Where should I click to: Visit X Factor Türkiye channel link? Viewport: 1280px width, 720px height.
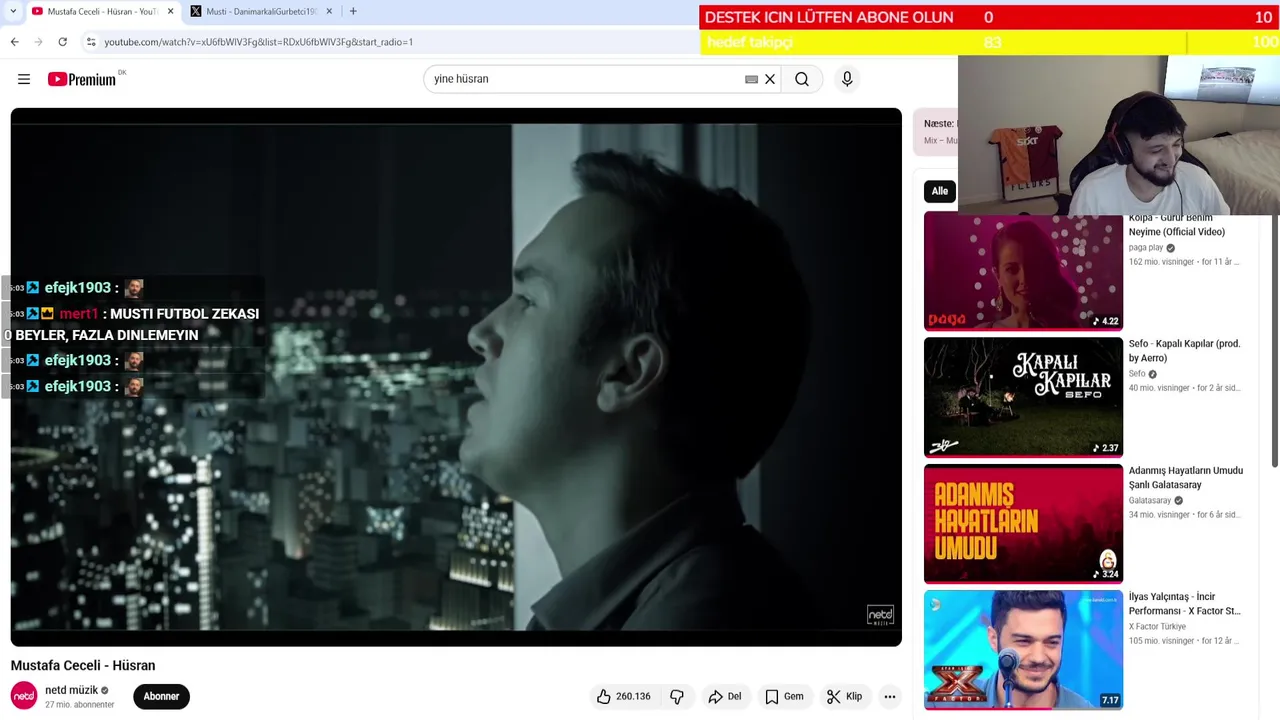point(1157,626)
